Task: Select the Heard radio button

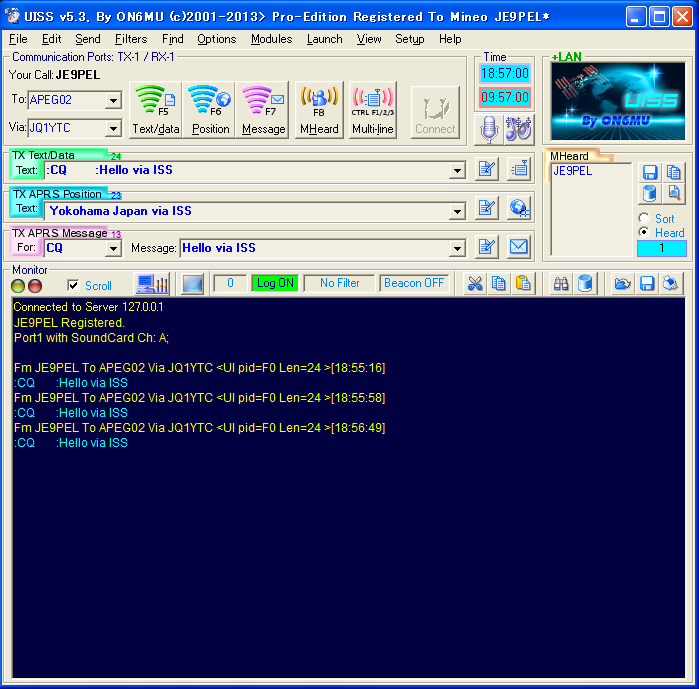Action: coord(643,232)
